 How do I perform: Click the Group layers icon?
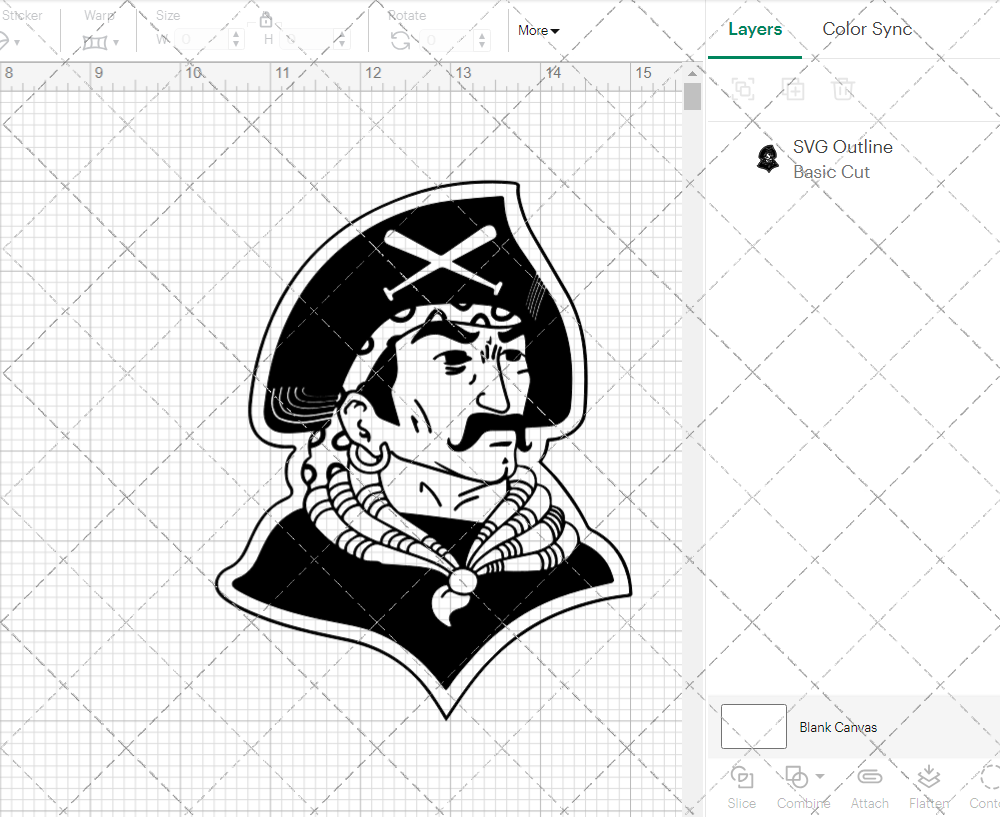coord(743,88)
